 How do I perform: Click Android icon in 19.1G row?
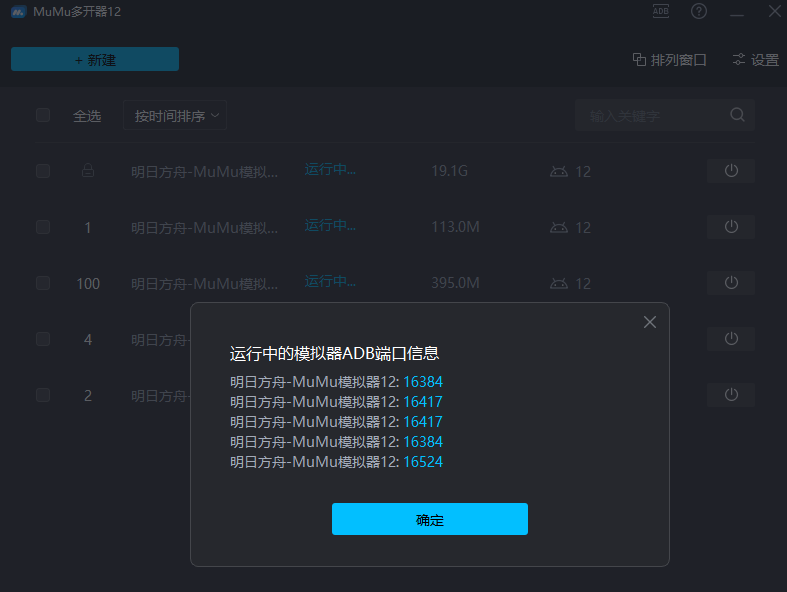(559, 171)
